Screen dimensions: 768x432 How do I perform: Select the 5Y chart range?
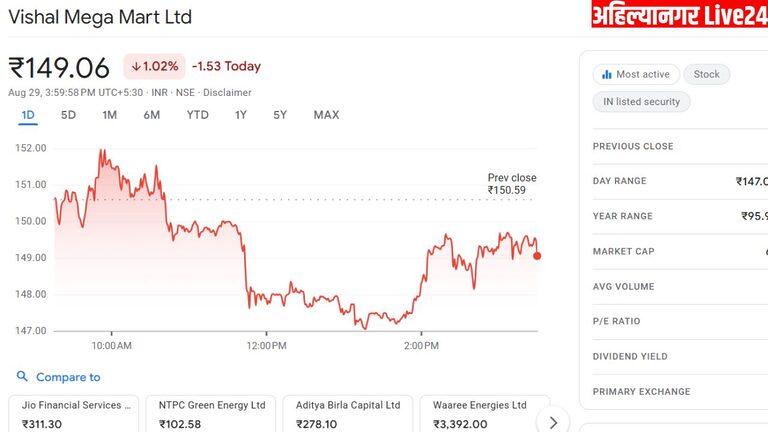[280, 115]
